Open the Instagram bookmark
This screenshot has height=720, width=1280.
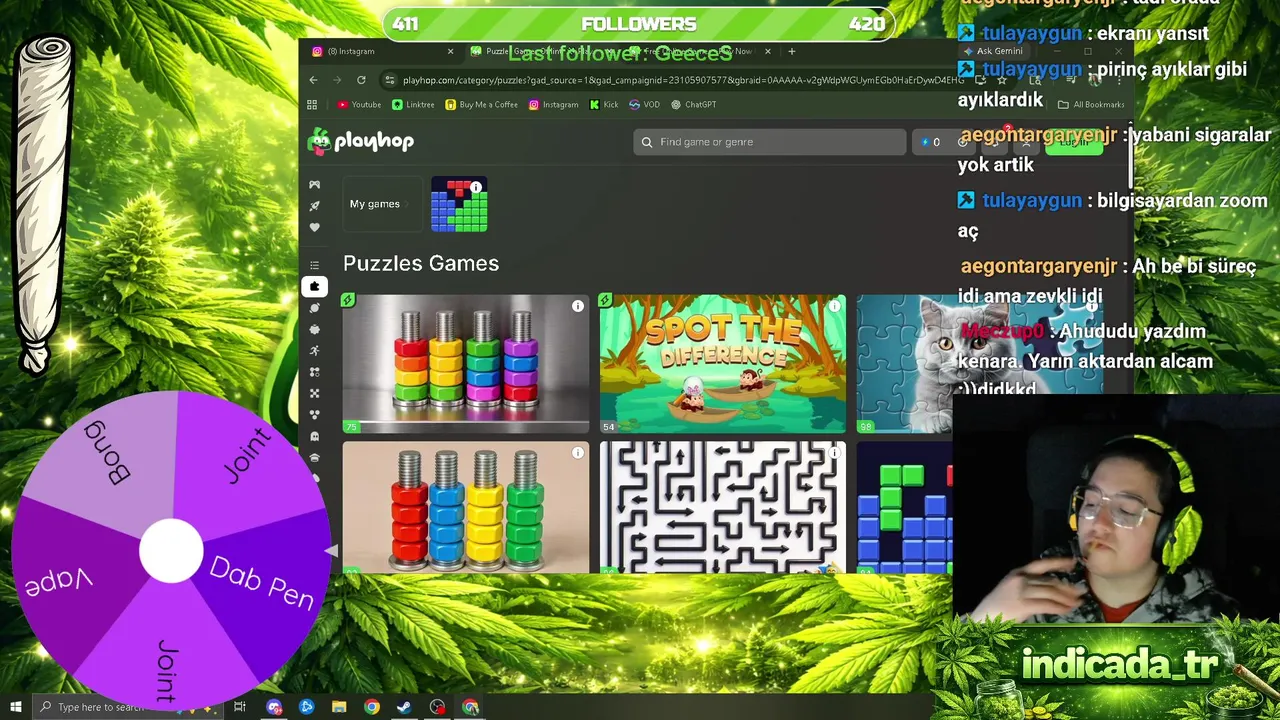coord(553,104)
